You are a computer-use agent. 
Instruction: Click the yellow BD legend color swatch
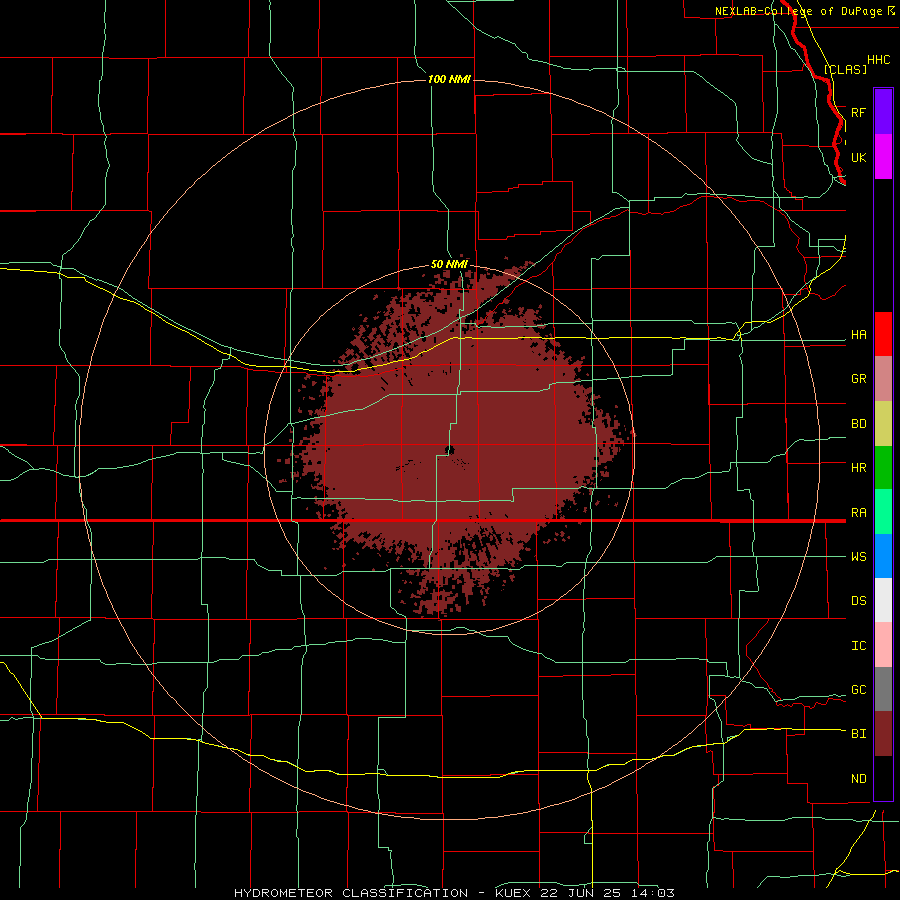pyautogui.click(x=883, y=424)
